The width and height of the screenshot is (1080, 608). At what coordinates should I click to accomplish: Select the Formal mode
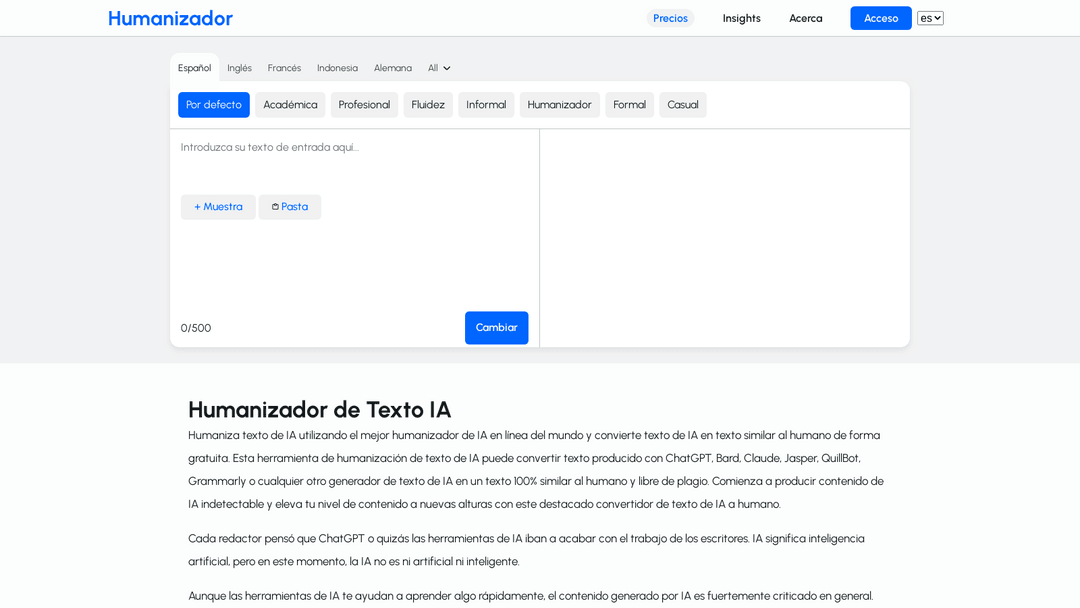click(x=629, y=105)
